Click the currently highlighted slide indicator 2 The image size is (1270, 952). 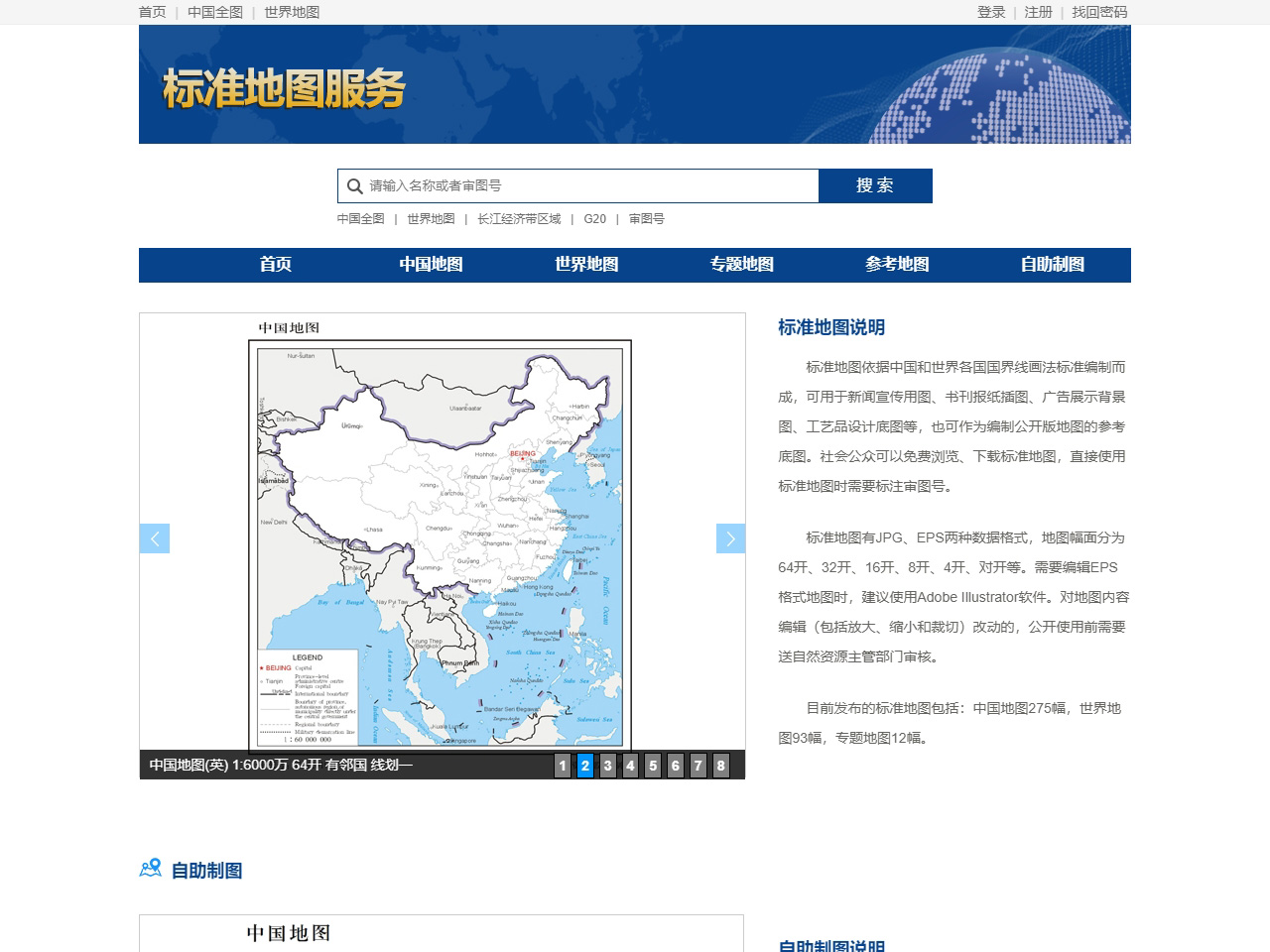click(x=584, y=765)
